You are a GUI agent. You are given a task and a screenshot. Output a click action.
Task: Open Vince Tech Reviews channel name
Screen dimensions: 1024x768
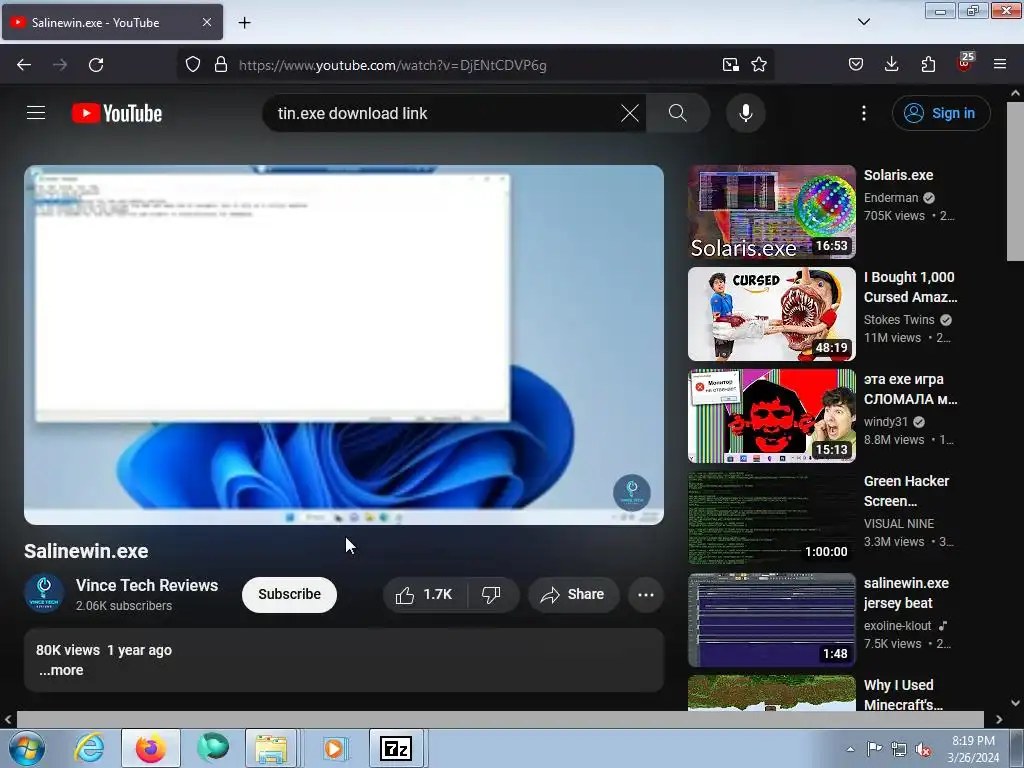147,585
